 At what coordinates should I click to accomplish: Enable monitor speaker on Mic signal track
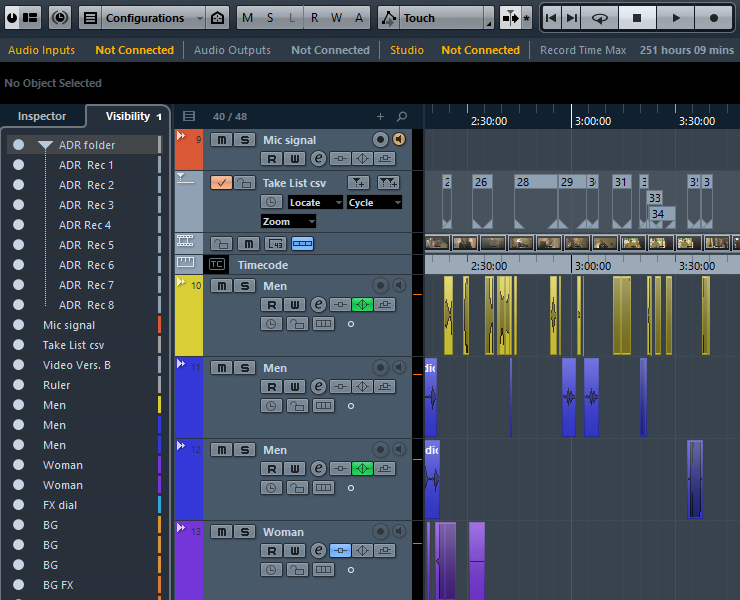click(398, 140)
